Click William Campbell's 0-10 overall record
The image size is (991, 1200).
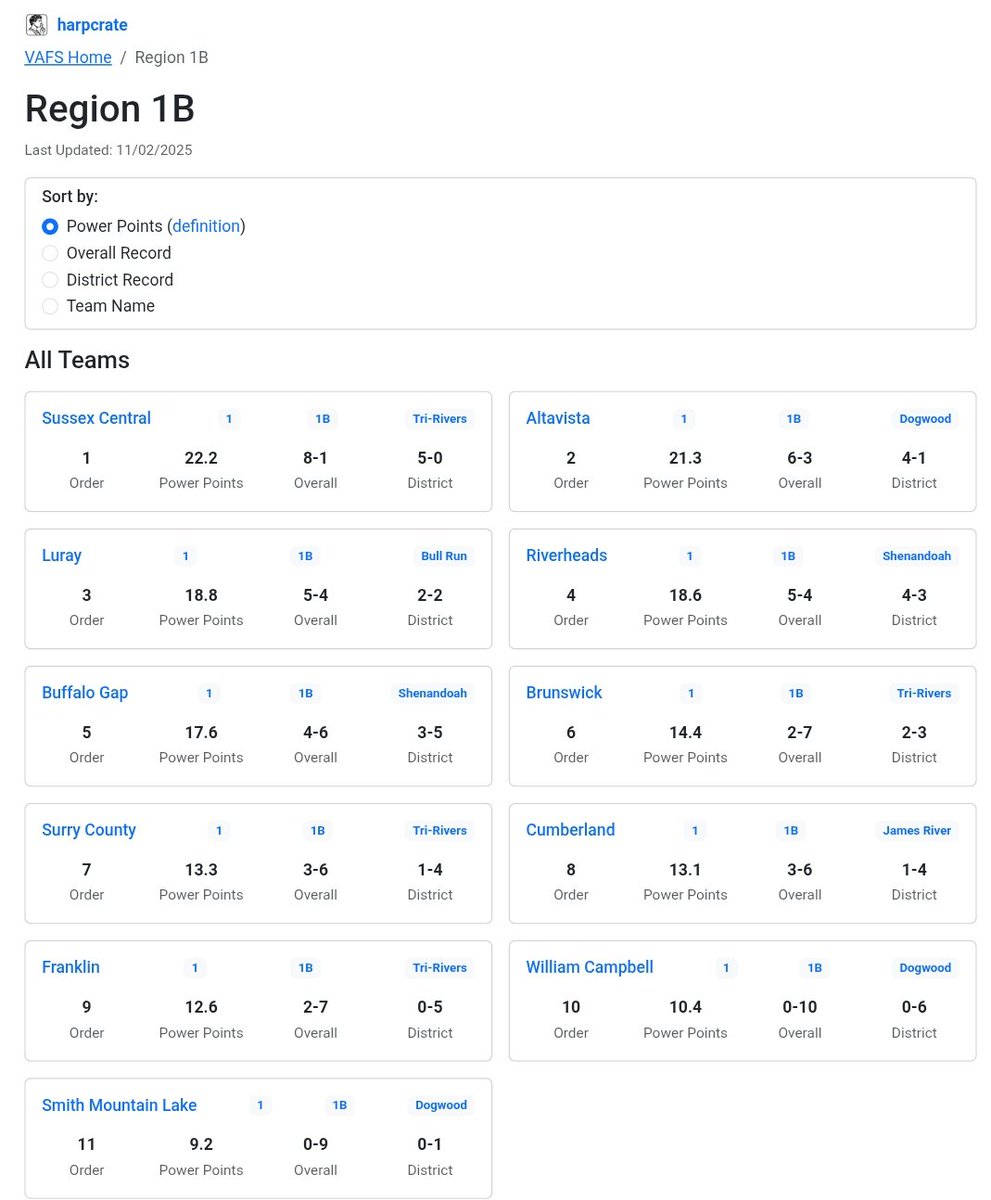(x=800, y=1007)
